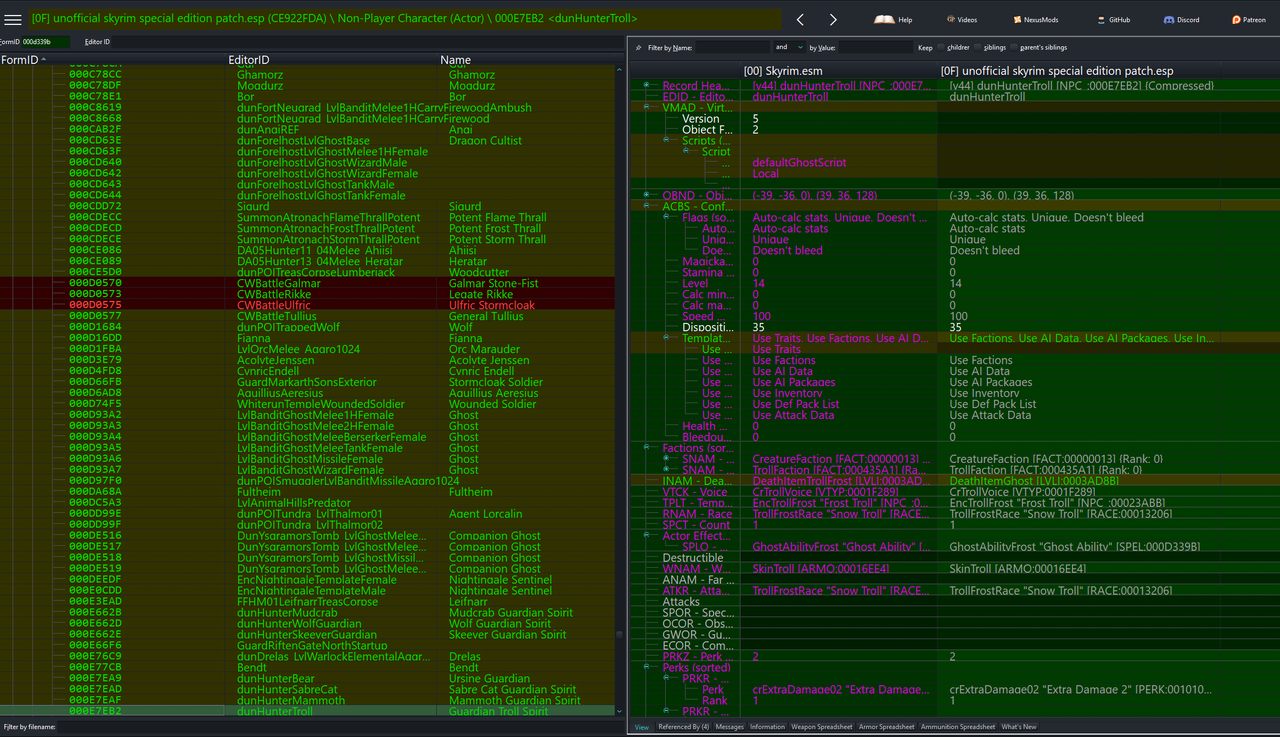Click the Disposition row label
1280x737 pixels.
click(708, 327)
